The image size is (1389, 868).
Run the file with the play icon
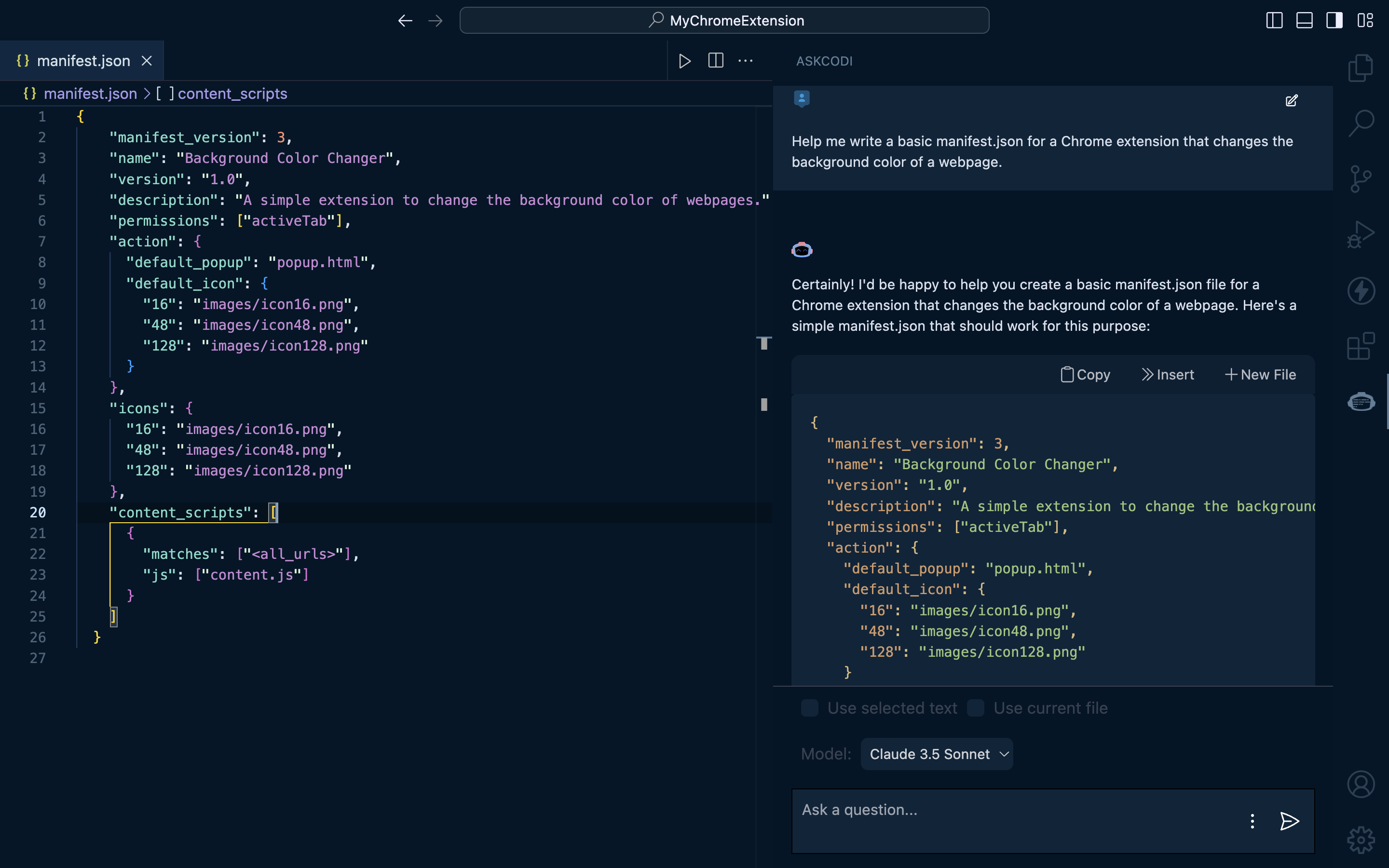pyautogui.click(x=685, y=61)
